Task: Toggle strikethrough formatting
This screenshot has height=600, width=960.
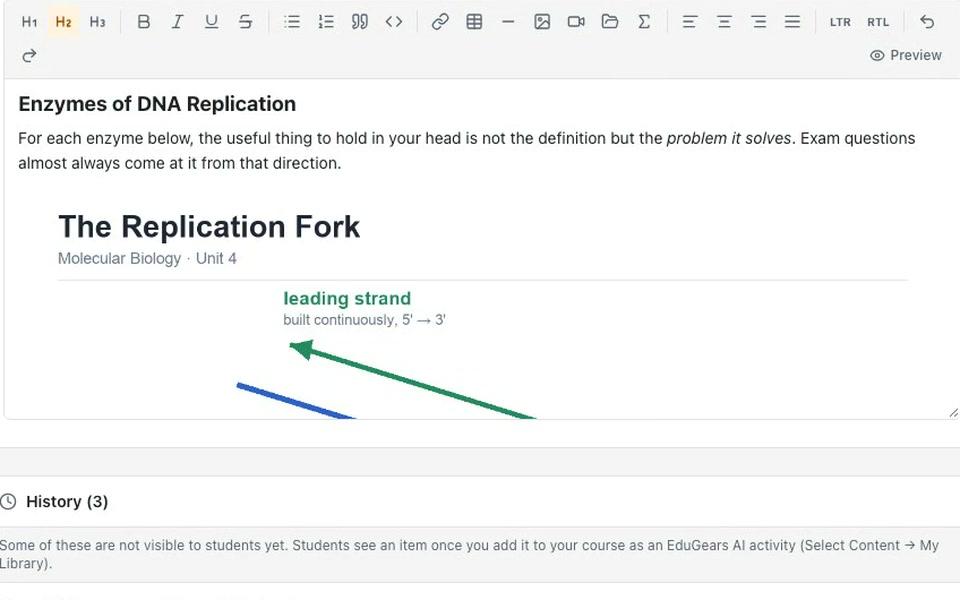Action: point(246,22)
